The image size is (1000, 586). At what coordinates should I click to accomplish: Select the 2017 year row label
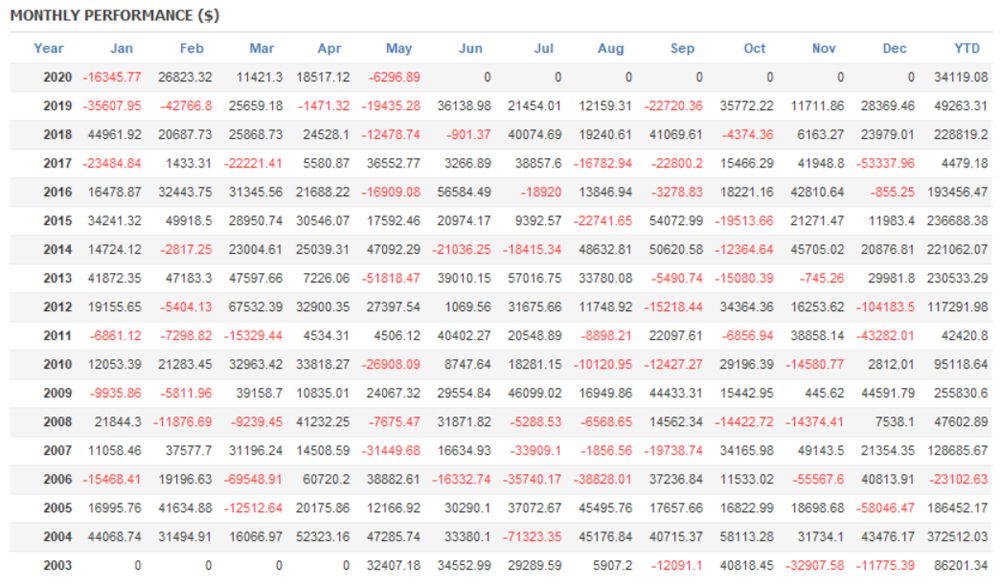click(x=58, y=163)
